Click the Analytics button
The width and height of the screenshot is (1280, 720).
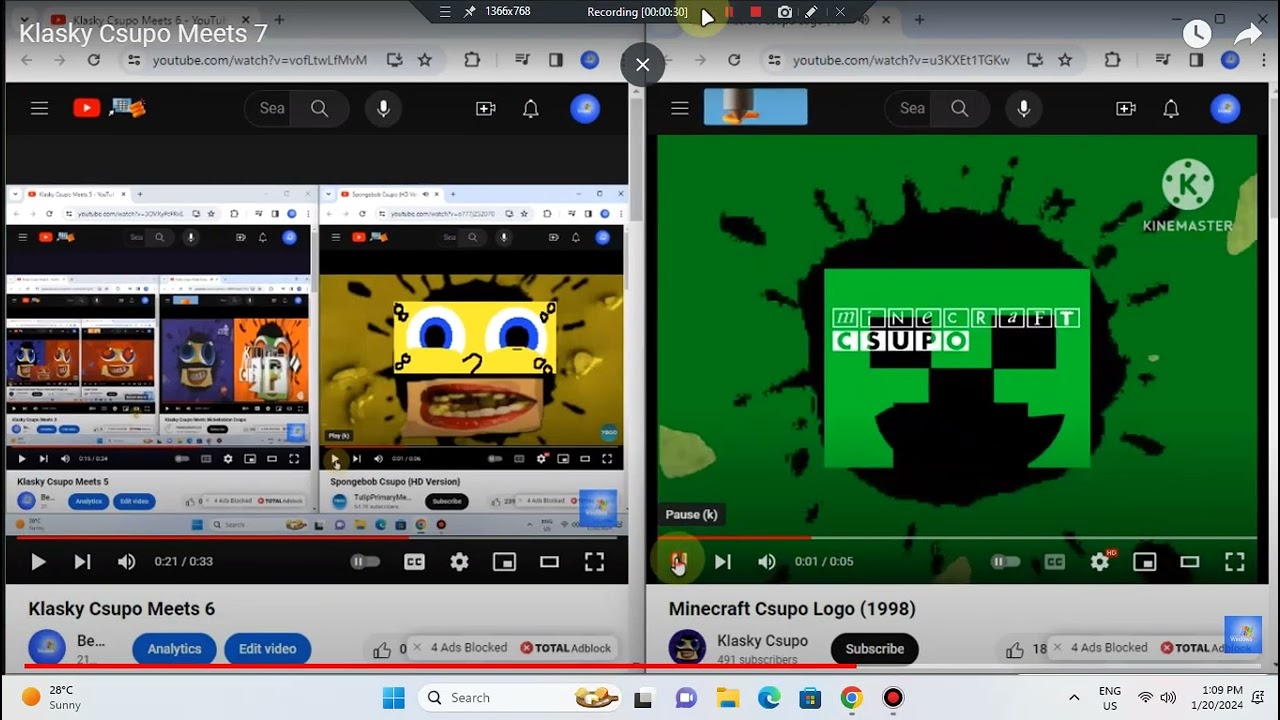(x=174, y=649)
